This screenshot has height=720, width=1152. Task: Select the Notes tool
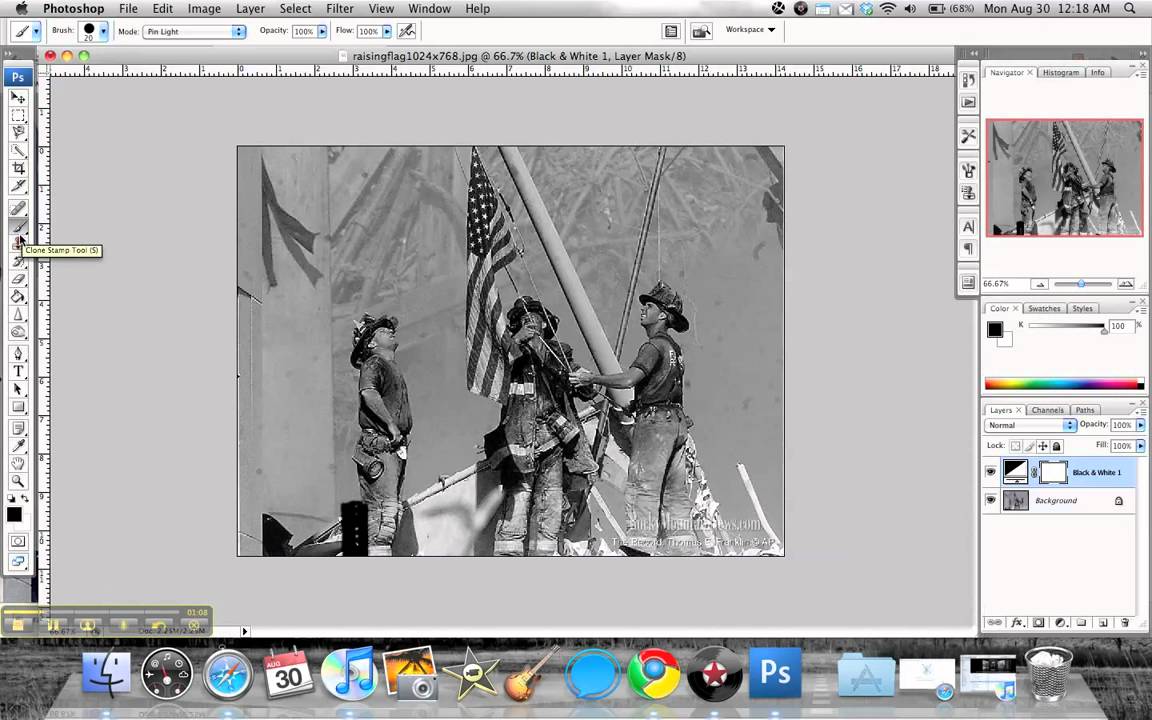point(18,428)
